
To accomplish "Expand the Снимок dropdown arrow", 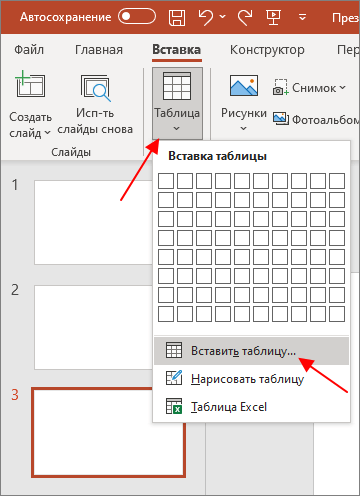I will pos(342,88).
